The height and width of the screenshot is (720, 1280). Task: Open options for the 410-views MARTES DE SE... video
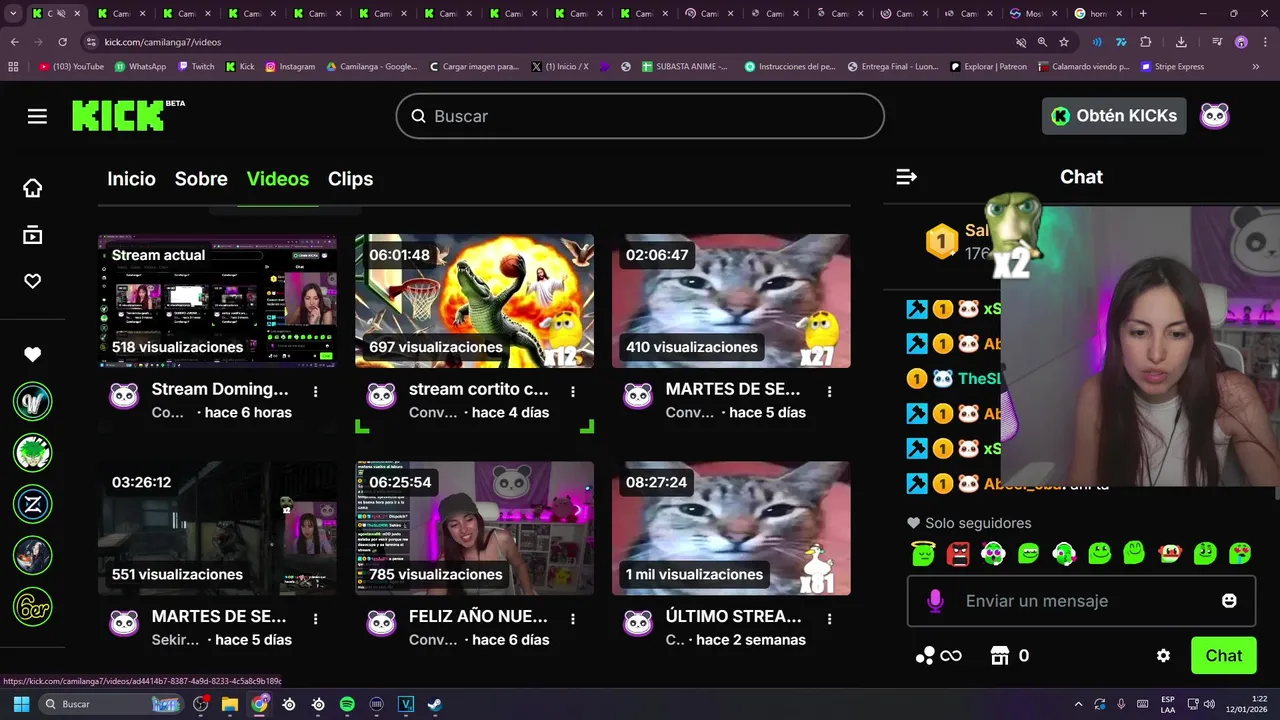click(830, 392)
